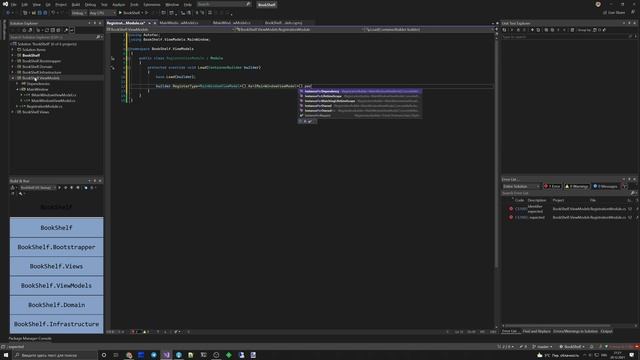The height and width of the screenshot is (360, 640).
Task: Select RegistrationModule.cs in Solution Explorer
Action: click(x=44, y=106)
